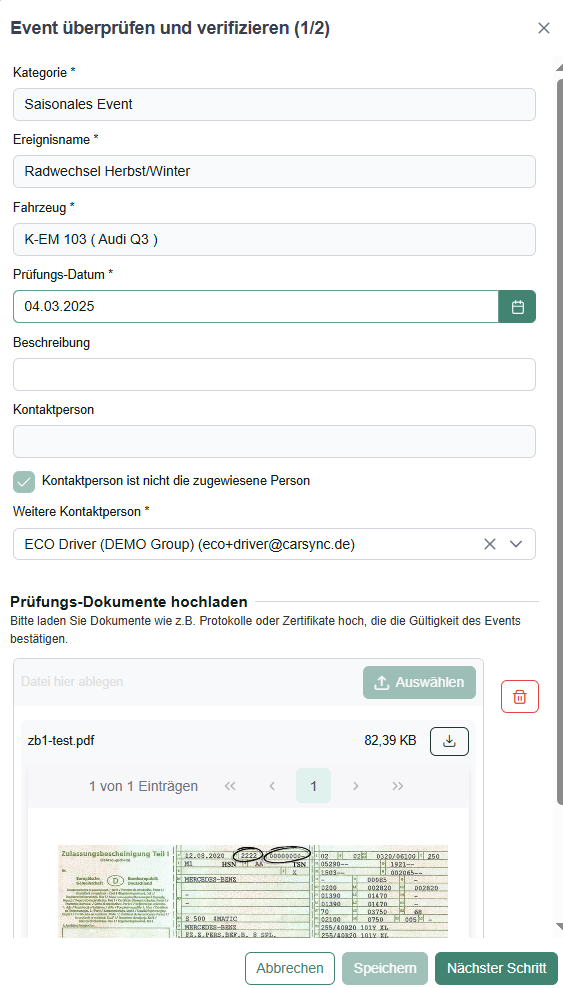This screenshot has height=988, width=563.
Task: Proceed with Nächster Schritt button
Action: coord(496,968)
